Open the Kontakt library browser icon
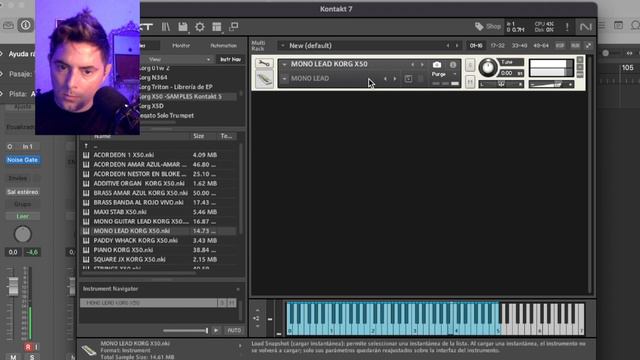 pyautogui.click(x=166, y=27)
